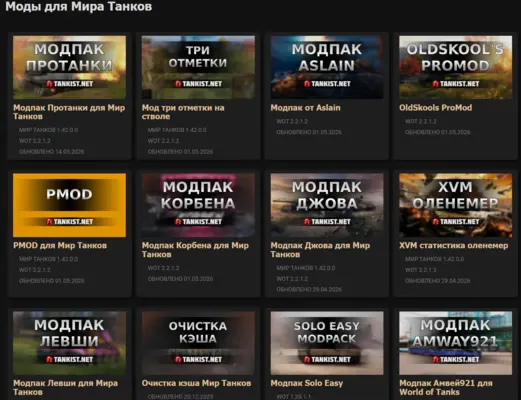Click WOT 2.2.1.2 under XVM статистика оленемер
The image size is (521, 400).
(x=421, y=270)
